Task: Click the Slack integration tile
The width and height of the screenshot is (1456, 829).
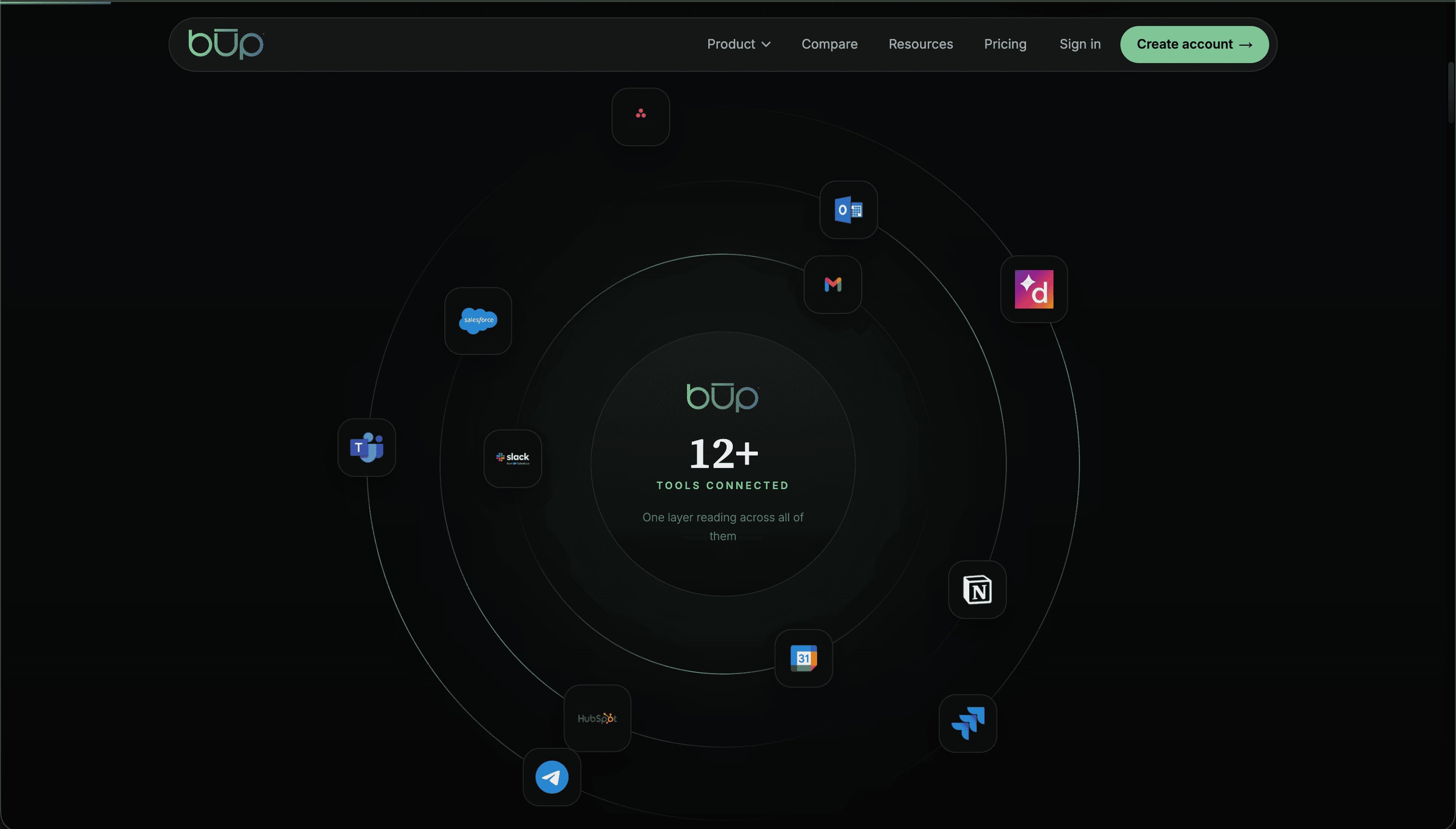Action: 512,459
